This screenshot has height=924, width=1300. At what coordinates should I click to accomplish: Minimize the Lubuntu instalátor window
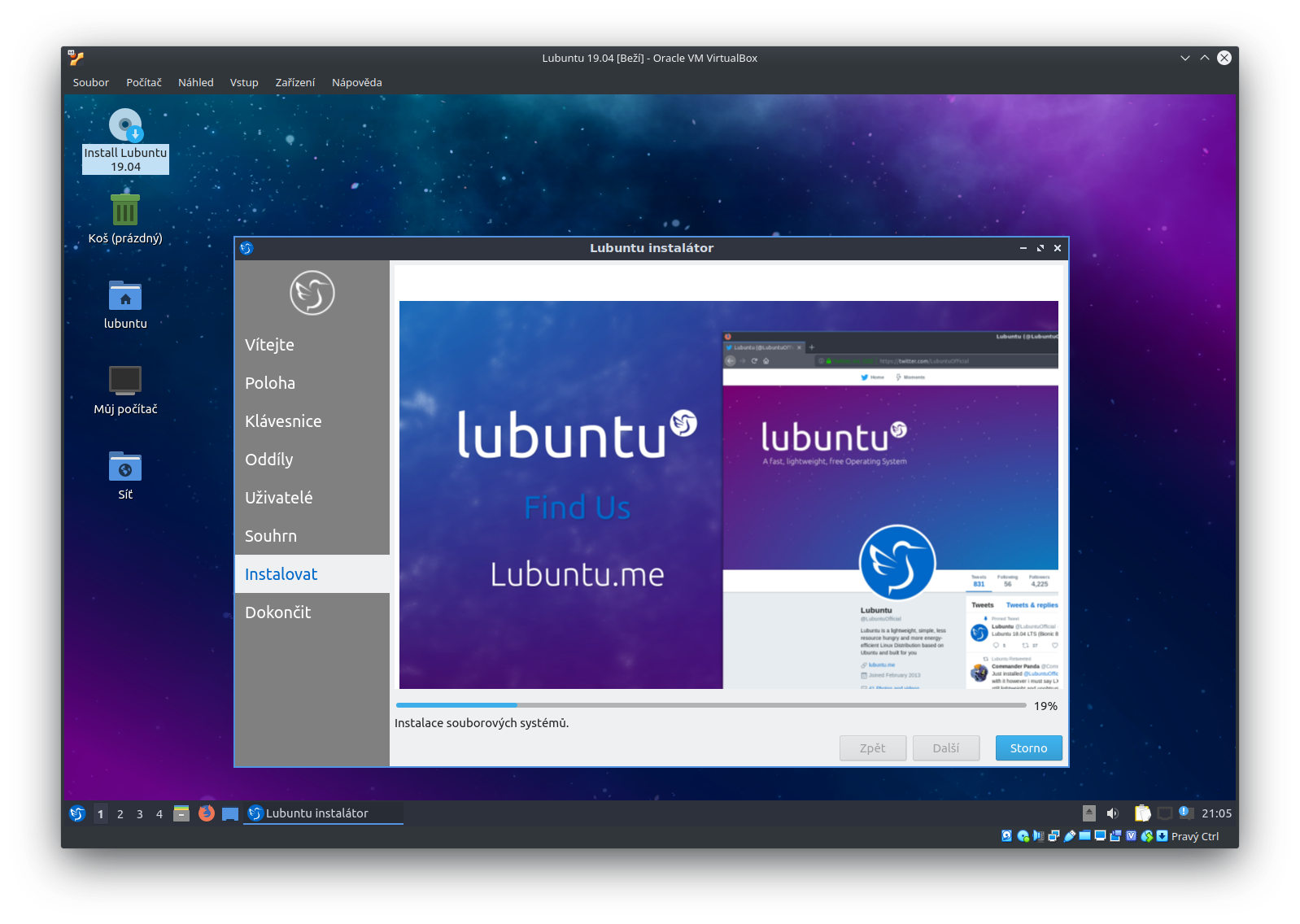coord(1023,248)
